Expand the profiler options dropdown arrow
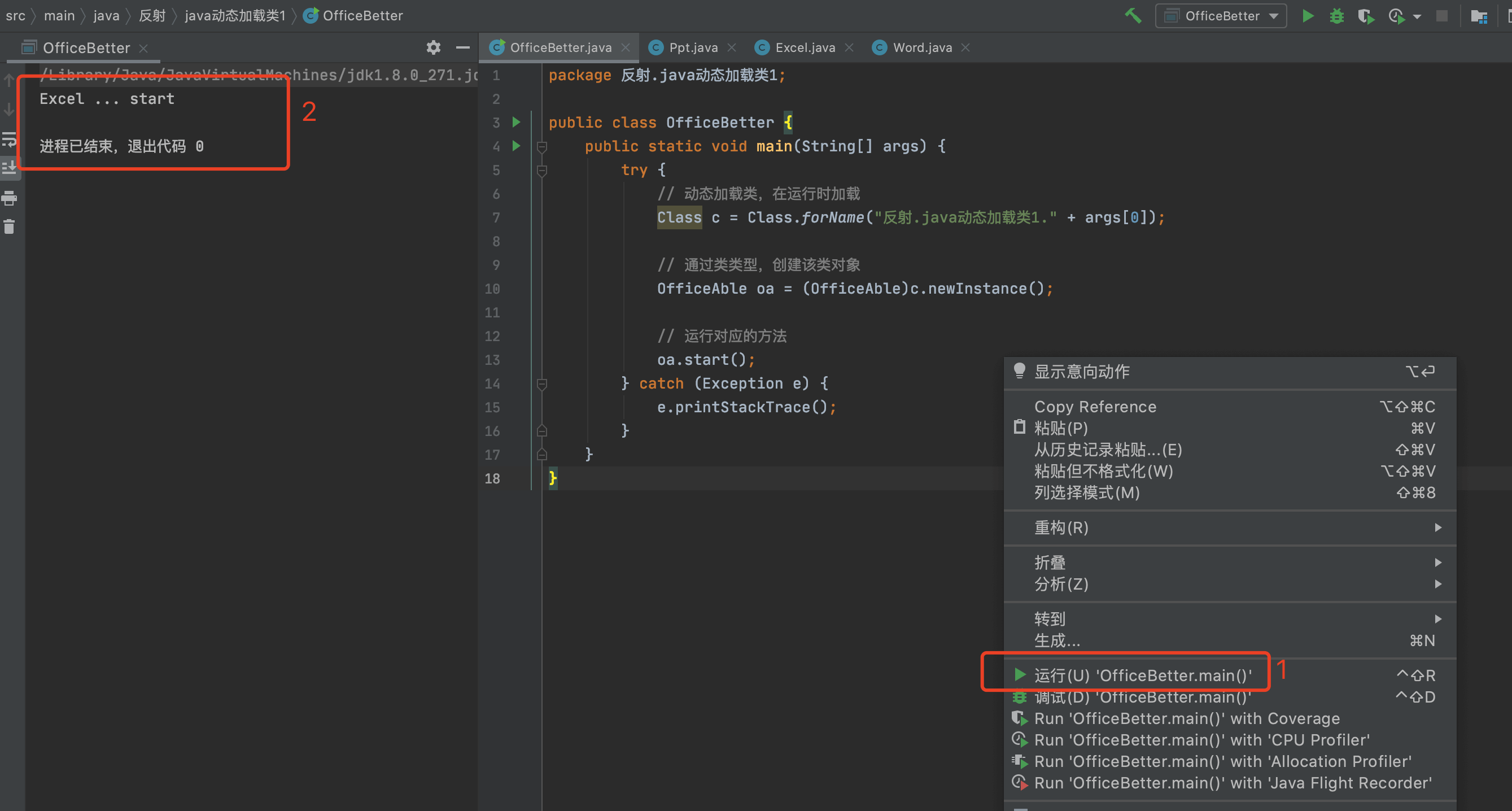1512x811 pixels. click(x=1417, y=16)
